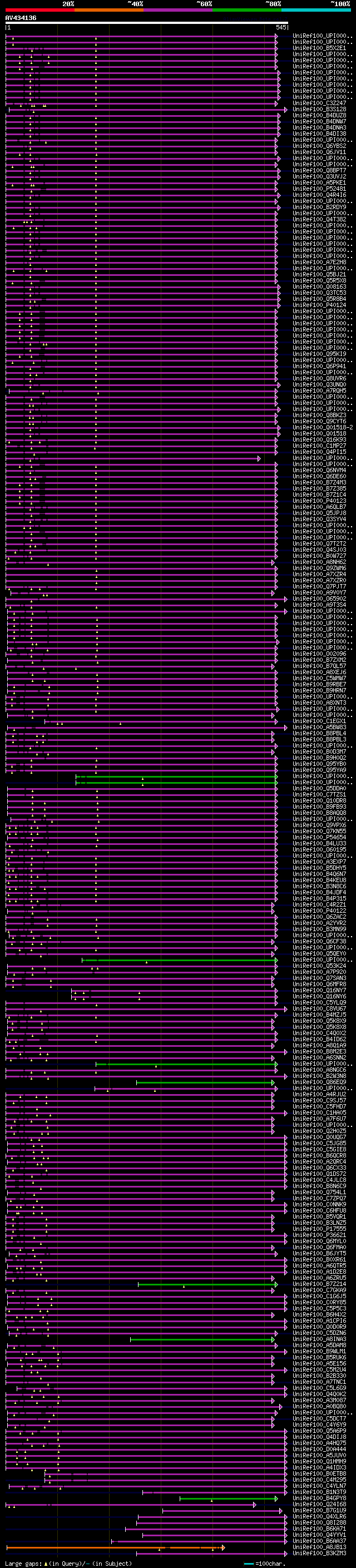This screenshot has height=1568, width=356.
Task: Select hit label UniRef100_B3S128
Action: [x=319, y=110]
